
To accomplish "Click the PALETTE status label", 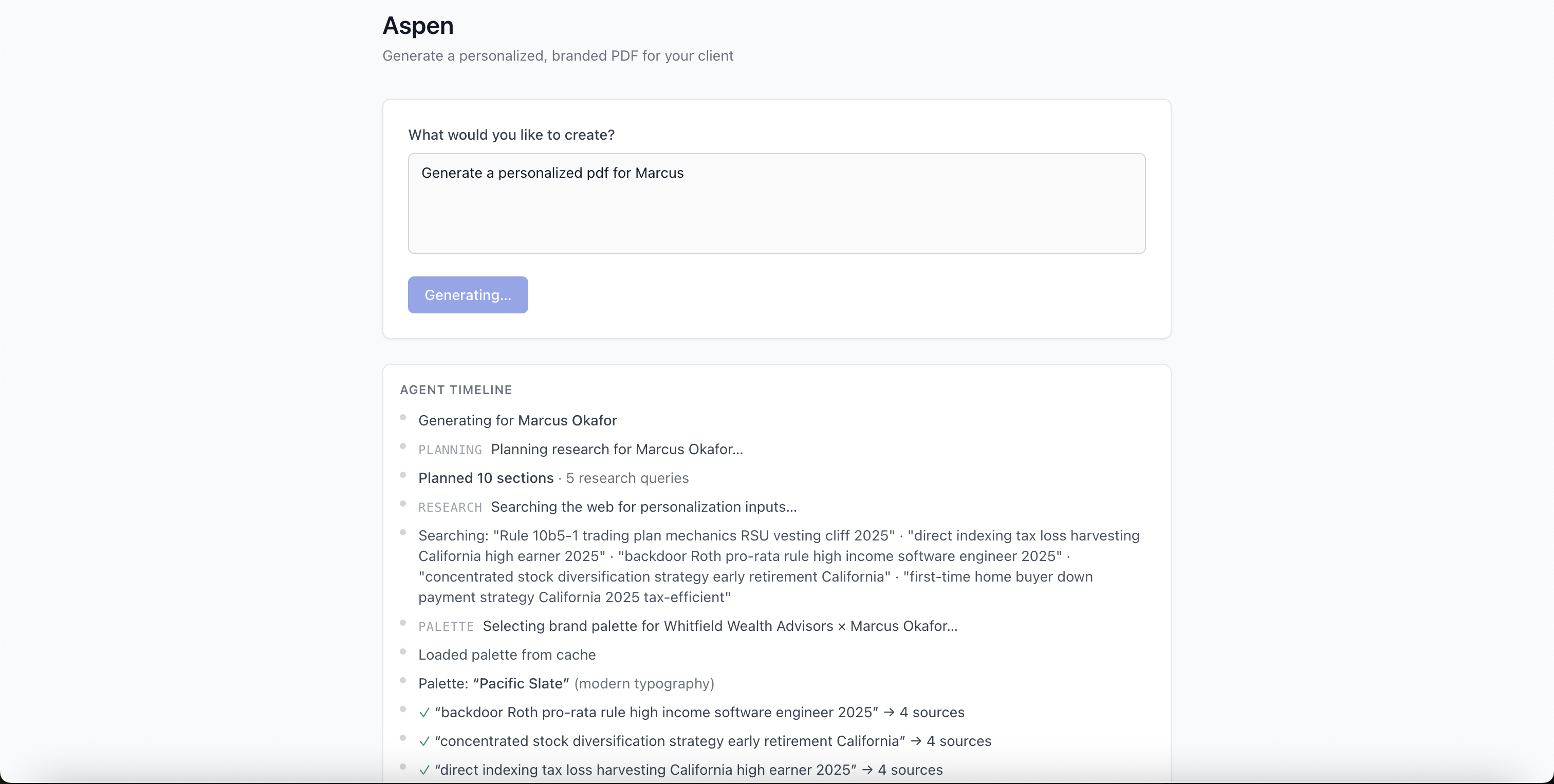I will pyautogui.click(x=446, y=627).
